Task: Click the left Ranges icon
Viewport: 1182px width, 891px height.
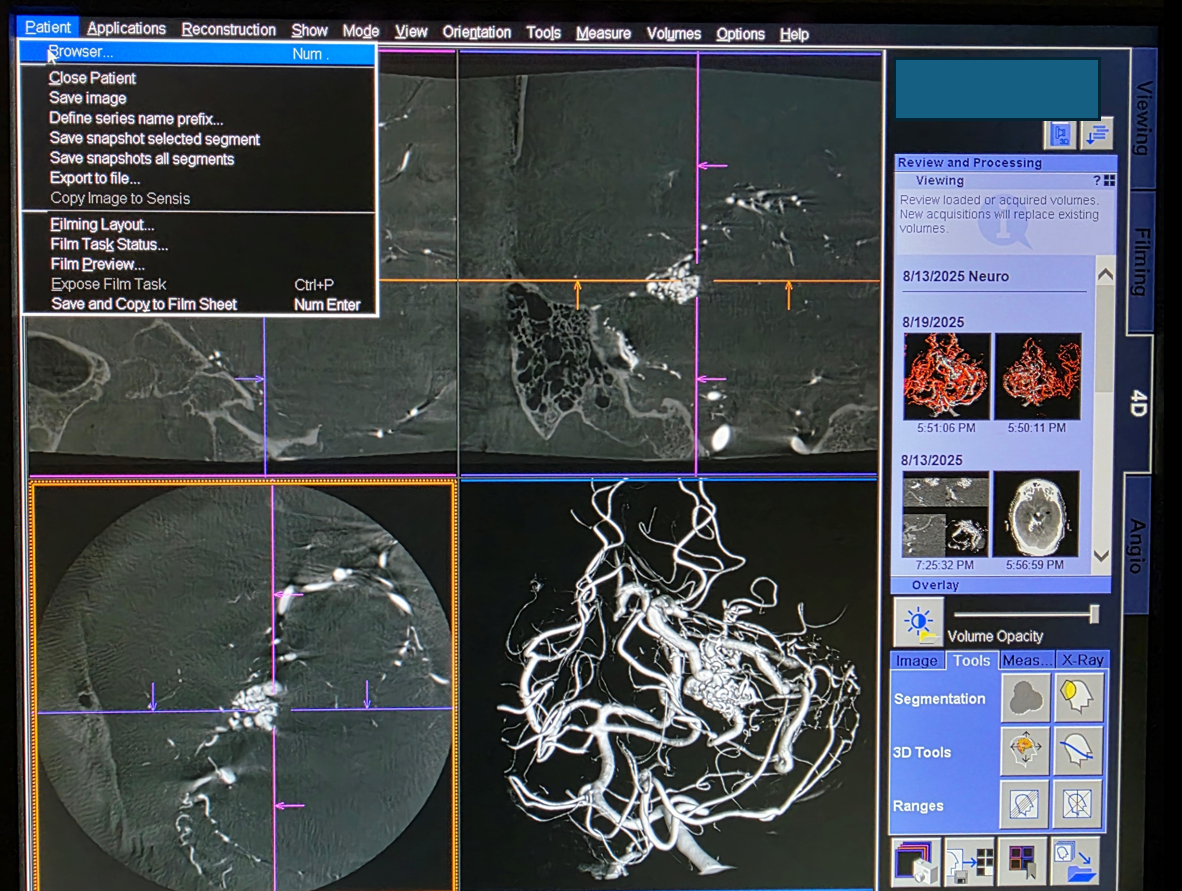Action: coord(1025,804)
